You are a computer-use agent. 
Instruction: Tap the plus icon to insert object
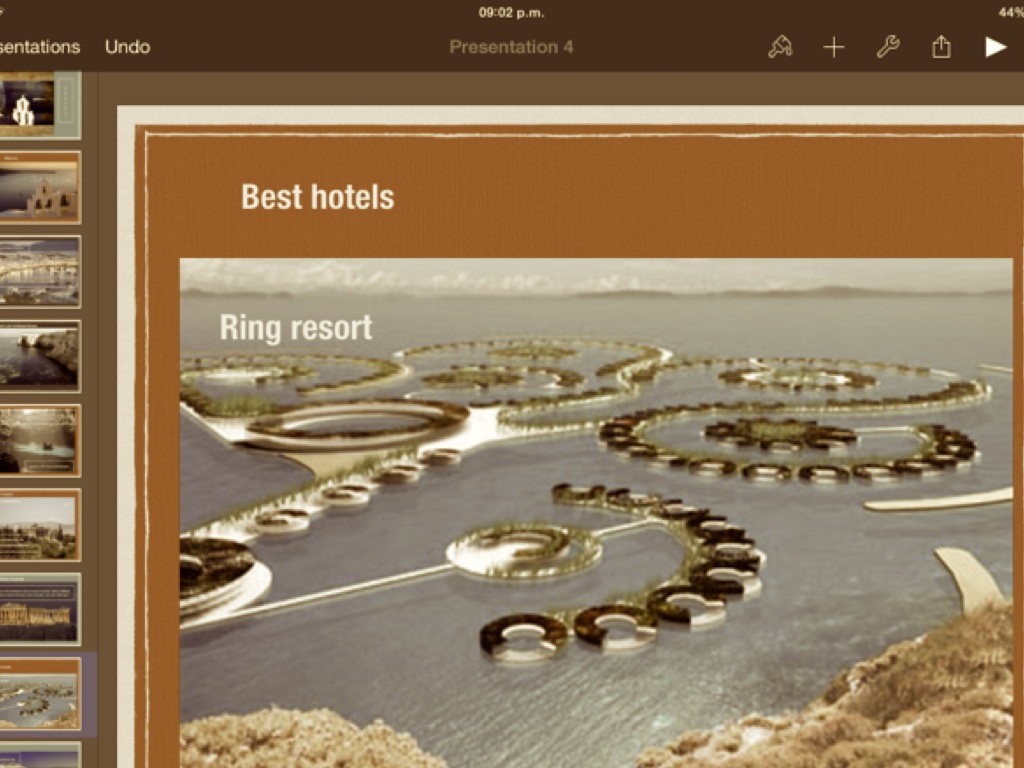tap(834, 47)
